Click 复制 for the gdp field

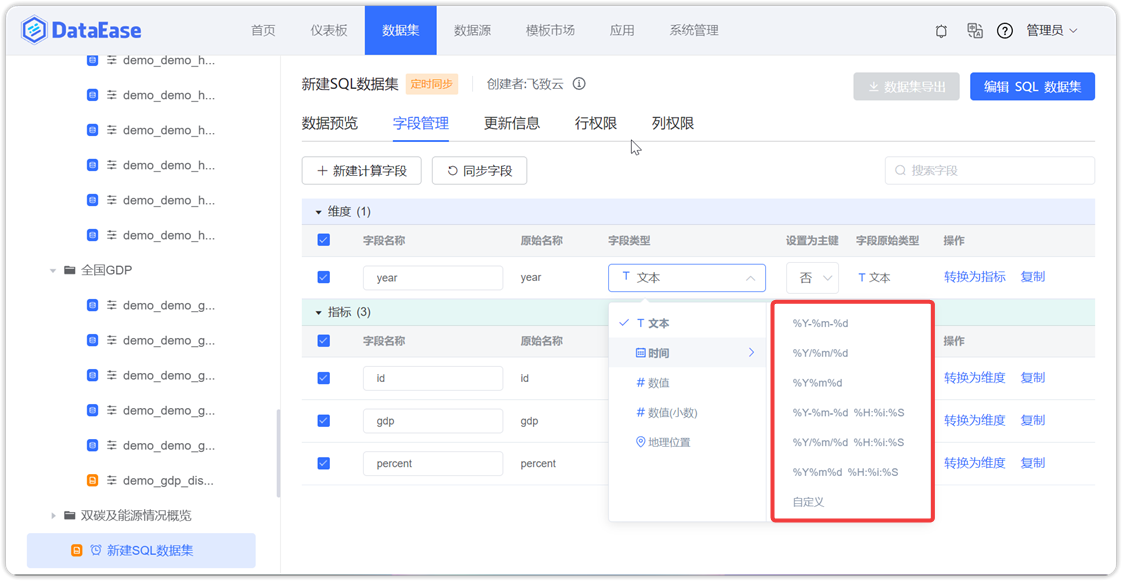tap(1033, 420)
